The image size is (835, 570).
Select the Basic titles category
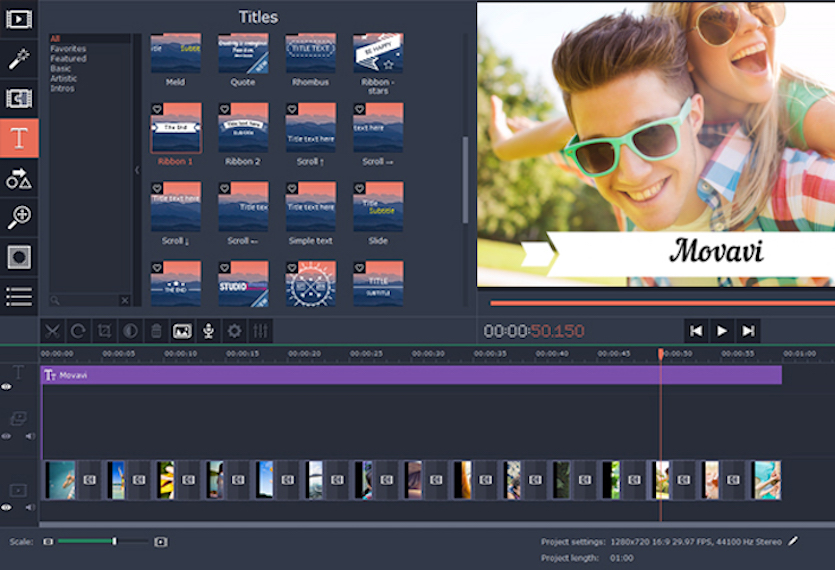pos(61,69)
